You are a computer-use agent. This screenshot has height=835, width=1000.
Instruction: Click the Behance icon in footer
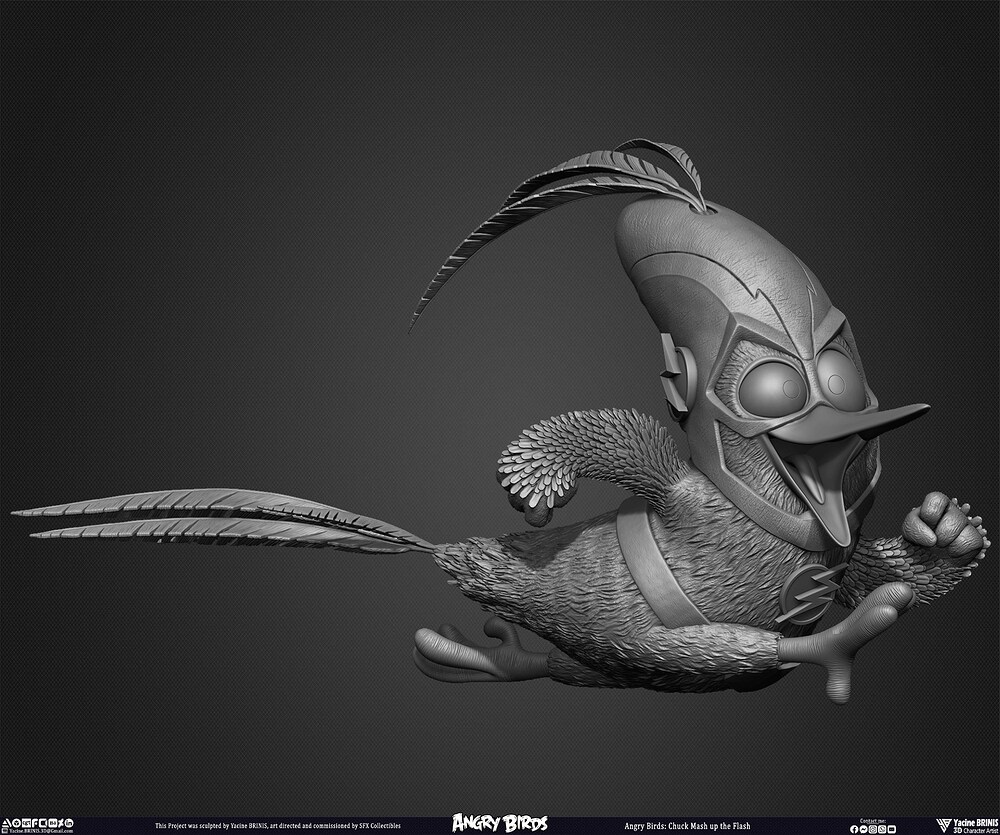tap(53, 823)
